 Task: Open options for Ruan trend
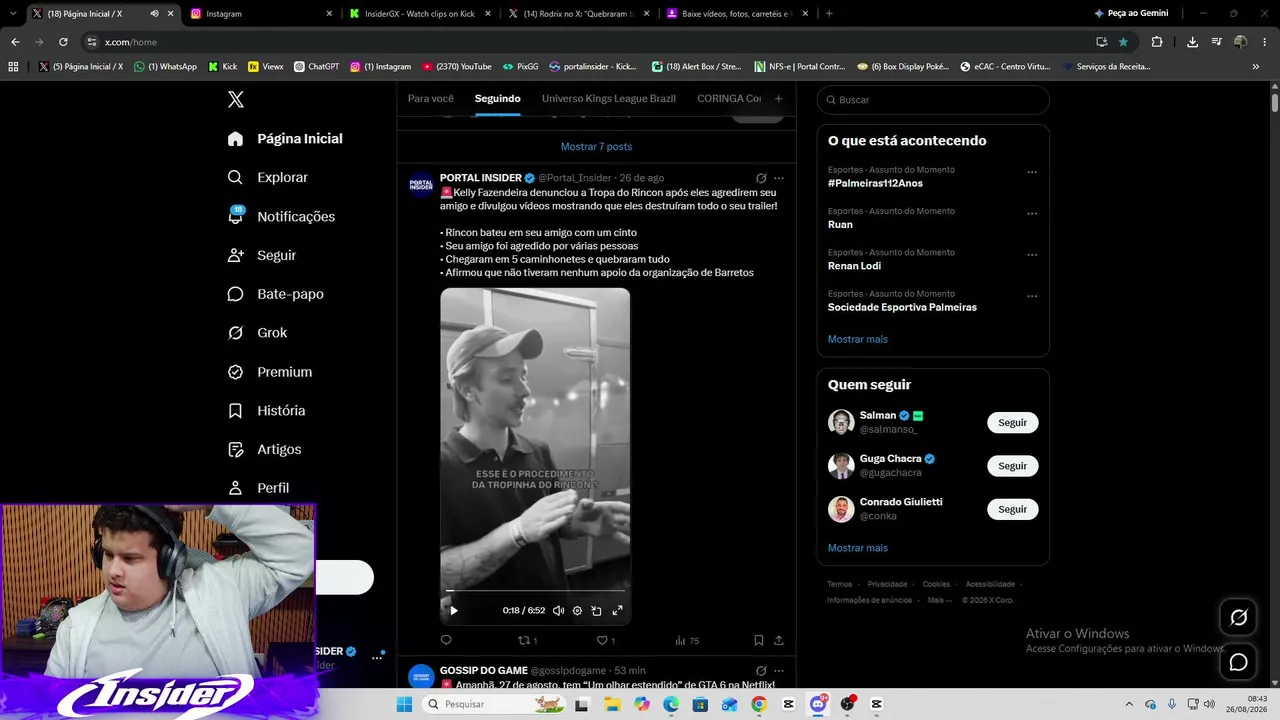click(x=1032, y=213)
